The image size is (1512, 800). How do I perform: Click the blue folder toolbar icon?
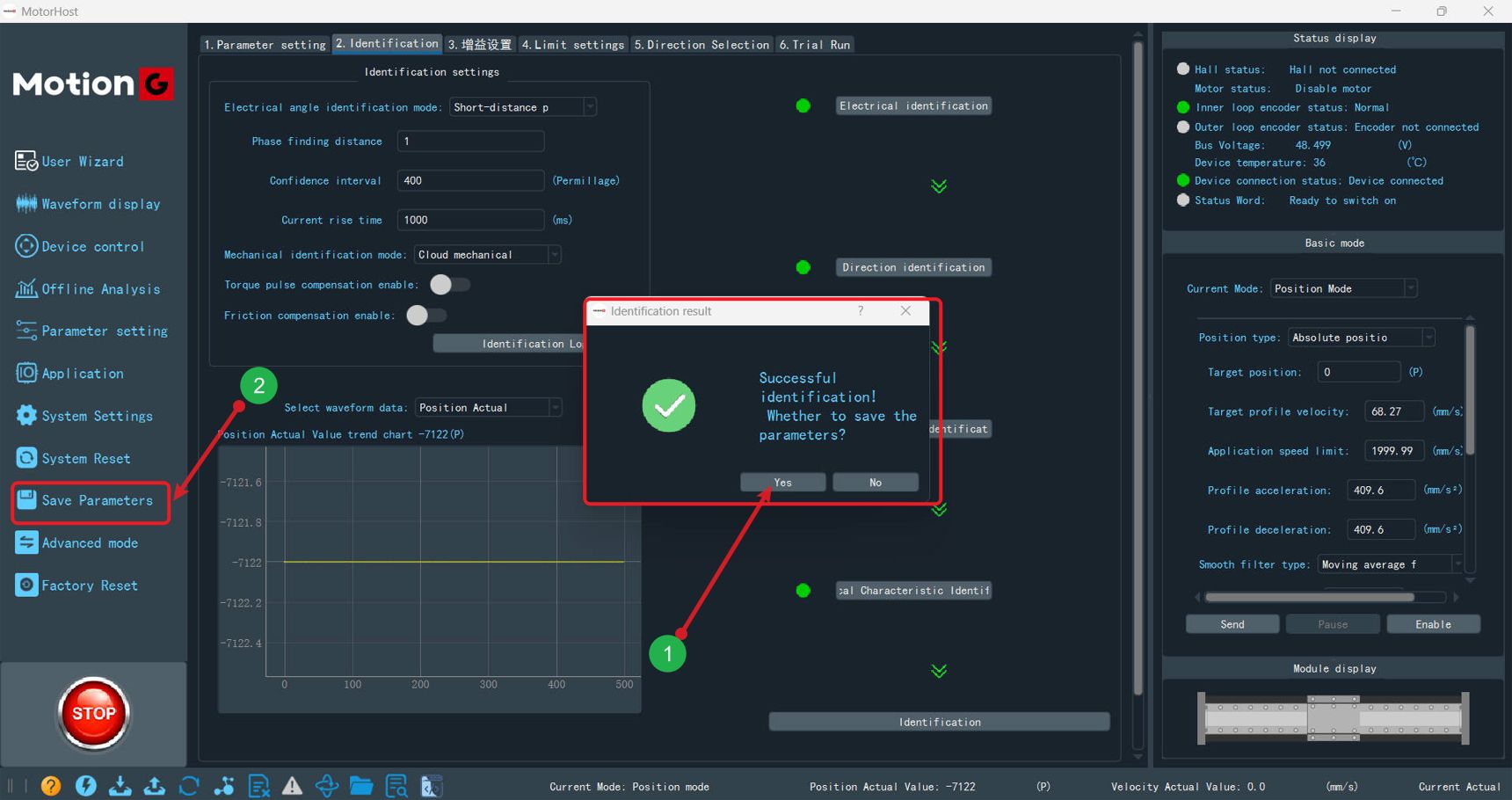pos(361,786)
